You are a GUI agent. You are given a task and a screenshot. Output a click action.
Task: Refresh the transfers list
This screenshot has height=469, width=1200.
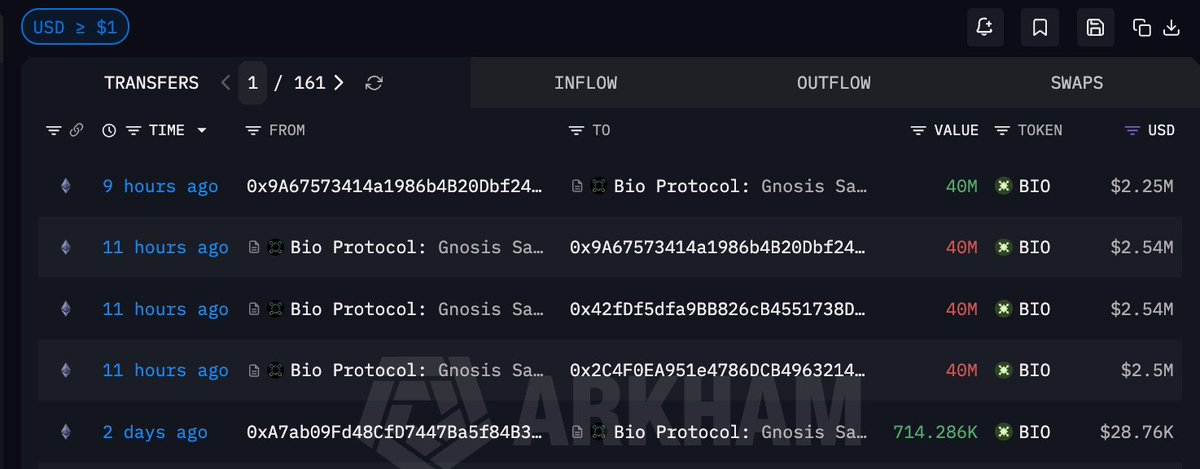click(x=374, y=83)
